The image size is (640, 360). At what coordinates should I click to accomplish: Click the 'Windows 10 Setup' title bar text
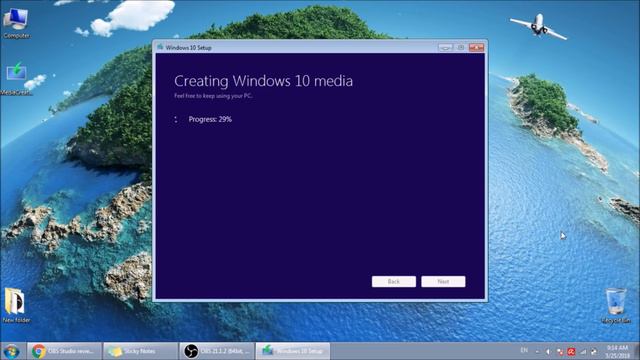click(189, 48)
